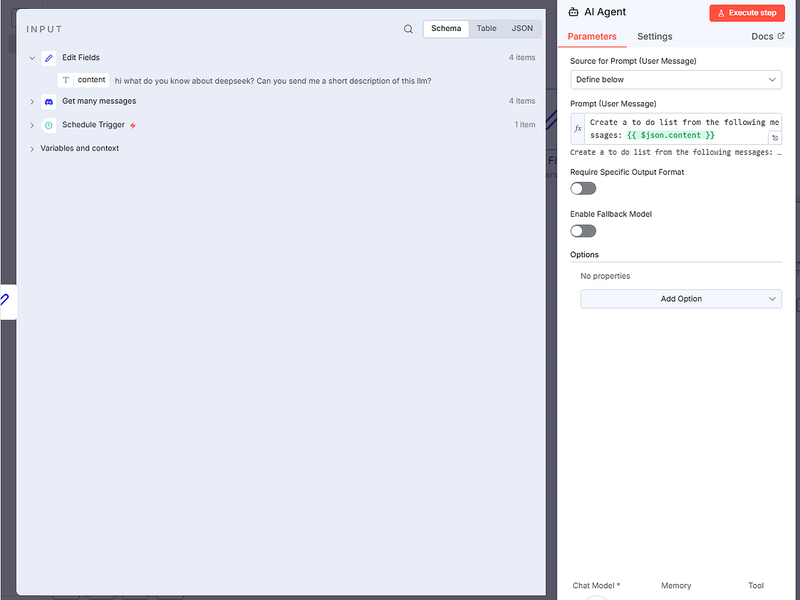The height and width of the screenshot is (600, 800).
Task: Open the Settings tab
Action: click(x=655, y=37)
